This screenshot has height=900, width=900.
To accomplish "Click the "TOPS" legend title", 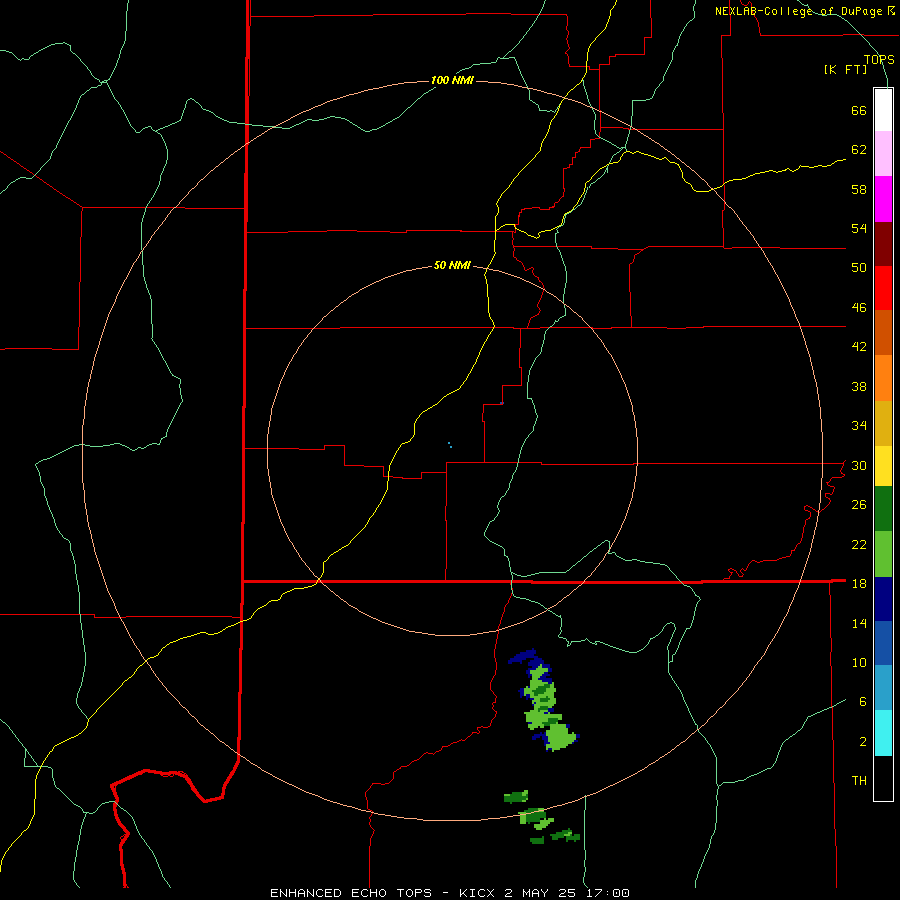I will (x=879, y=60).
